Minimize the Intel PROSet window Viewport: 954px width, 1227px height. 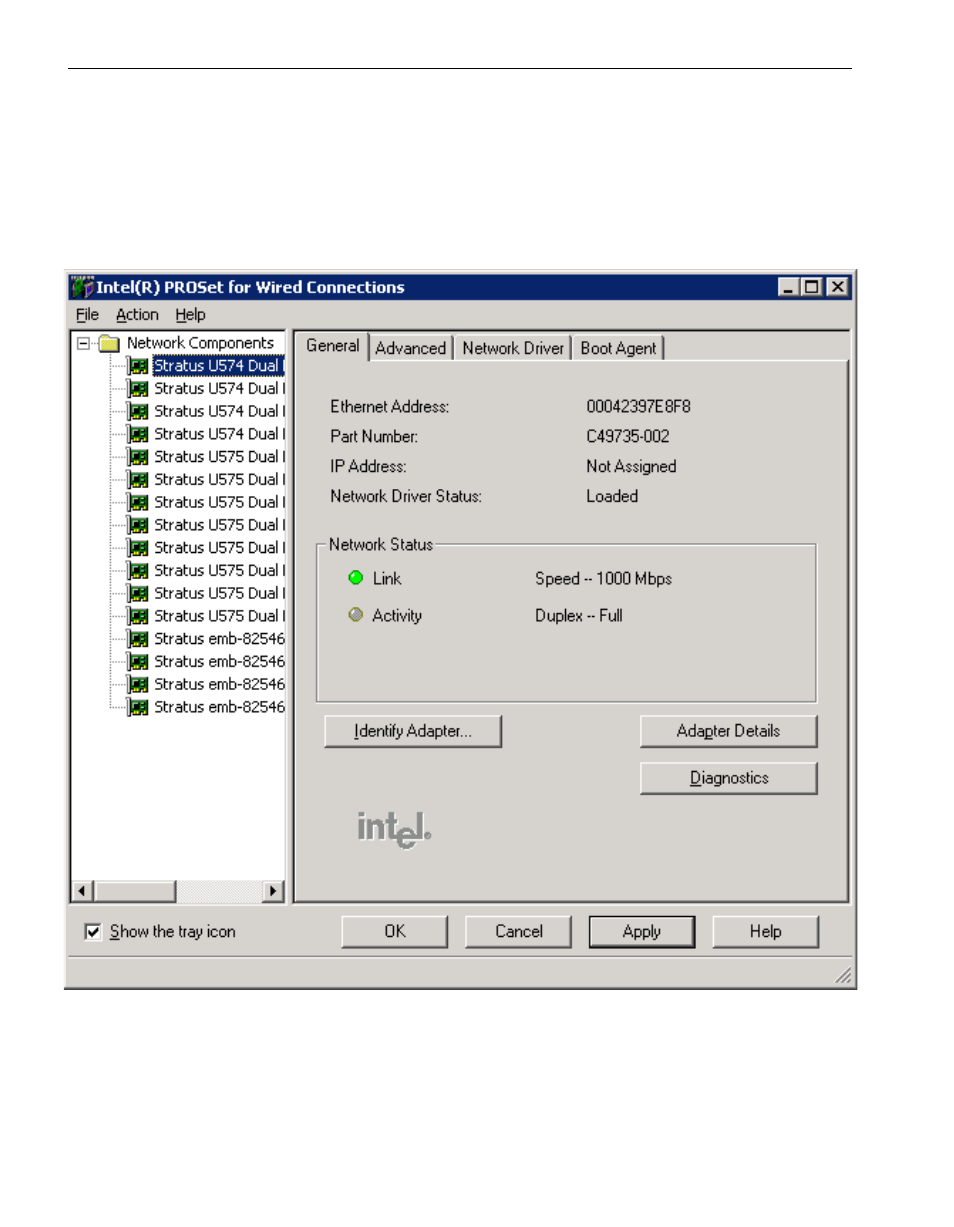click(x=791, y=287)
